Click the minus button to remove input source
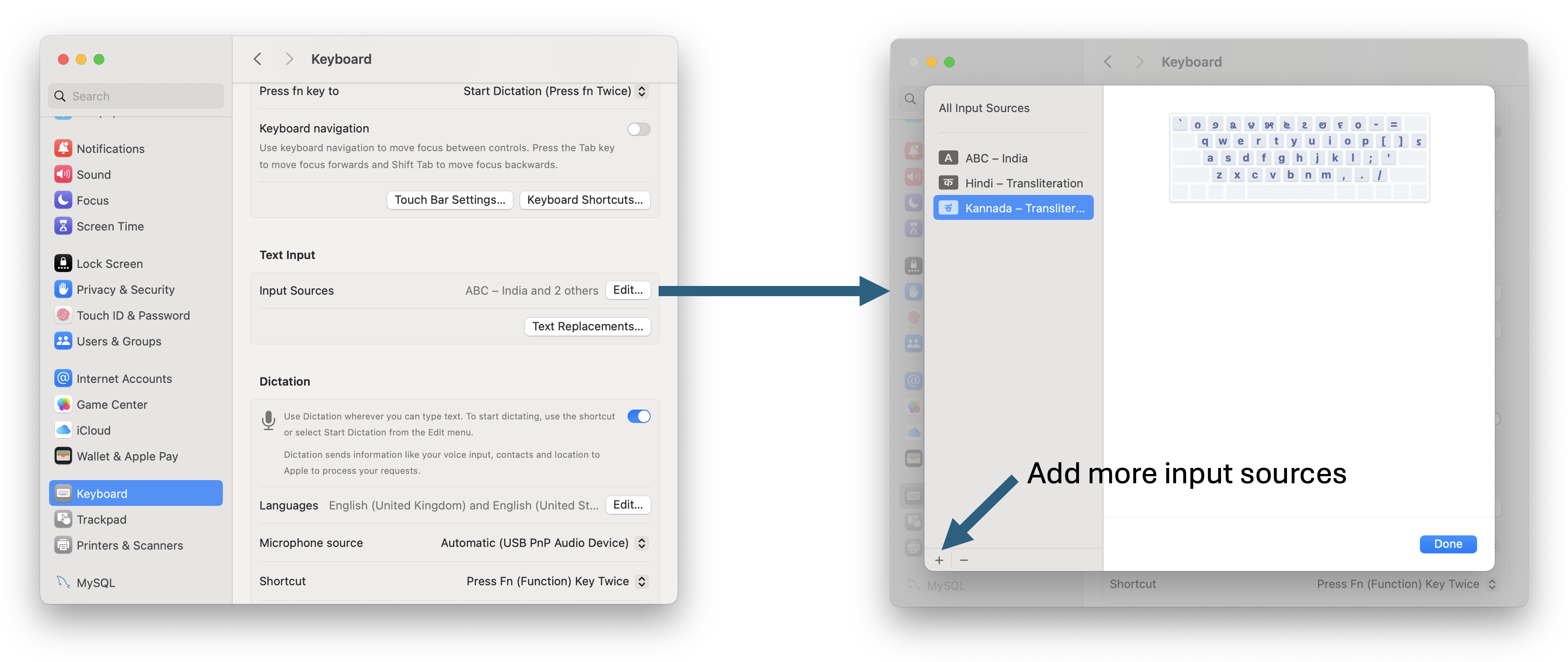 tap(964, 560)
